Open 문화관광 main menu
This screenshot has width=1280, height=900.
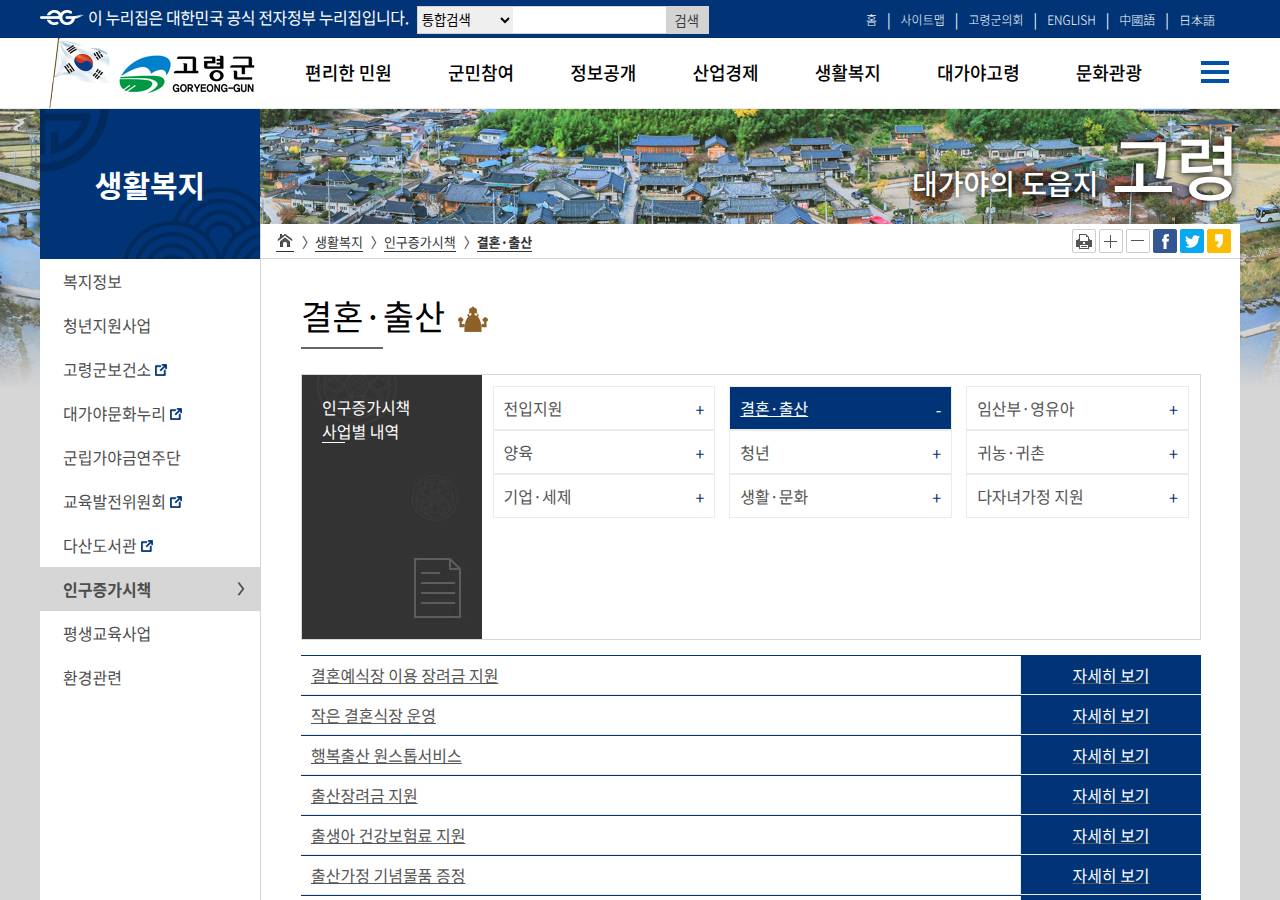click(1108, 73)
